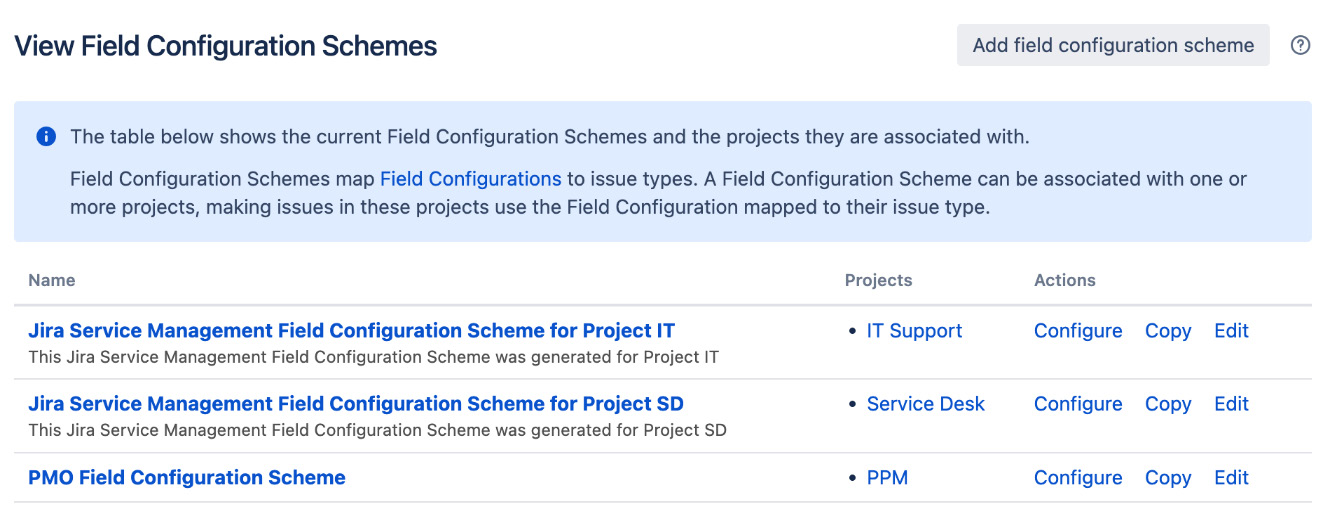Screen dimensions: 1323x516
Task: Open the Project IT field configuration scheme
Action: pos(352,331)
